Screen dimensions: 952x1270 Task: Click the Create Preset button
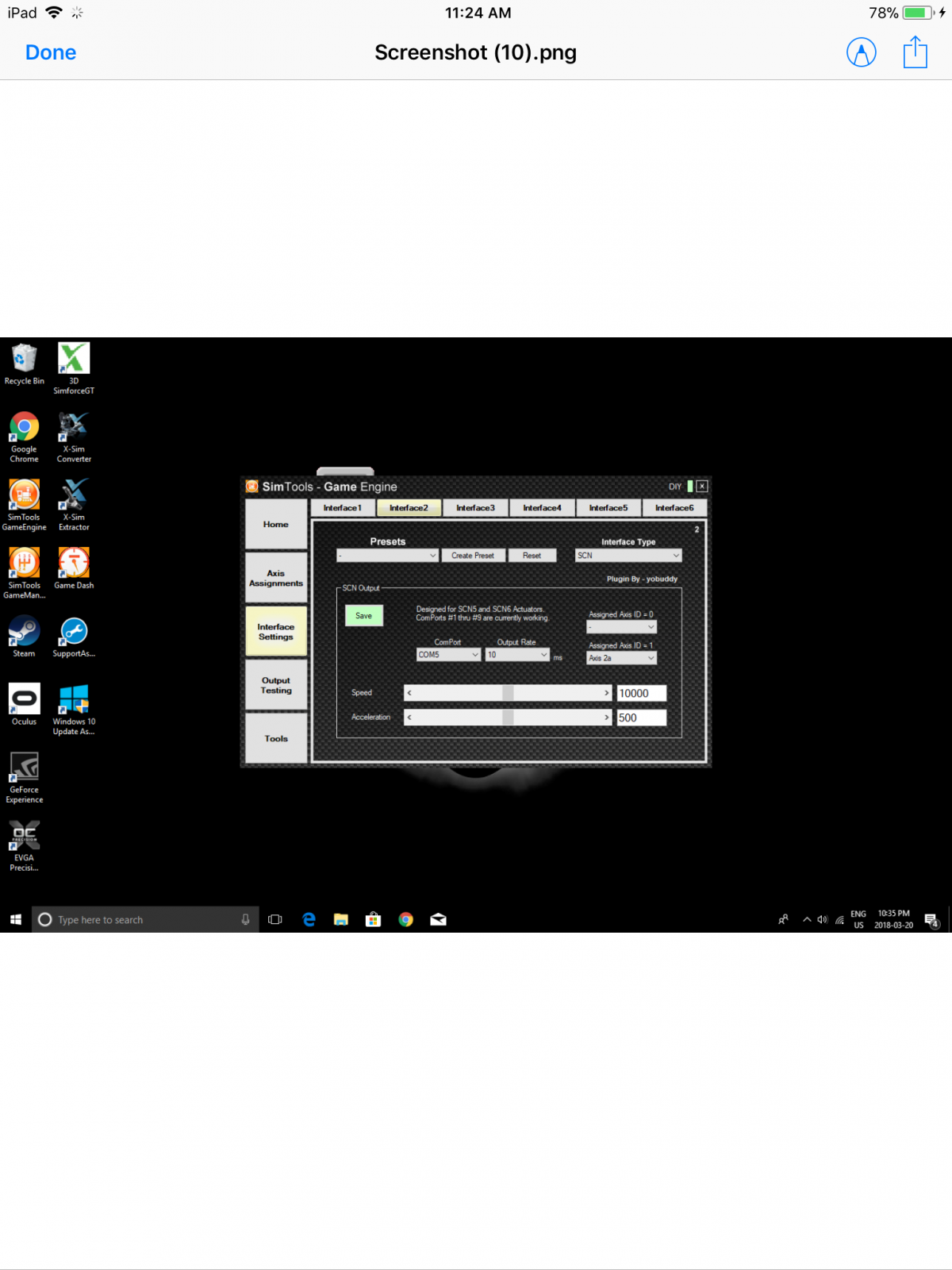tap(473, 556)
